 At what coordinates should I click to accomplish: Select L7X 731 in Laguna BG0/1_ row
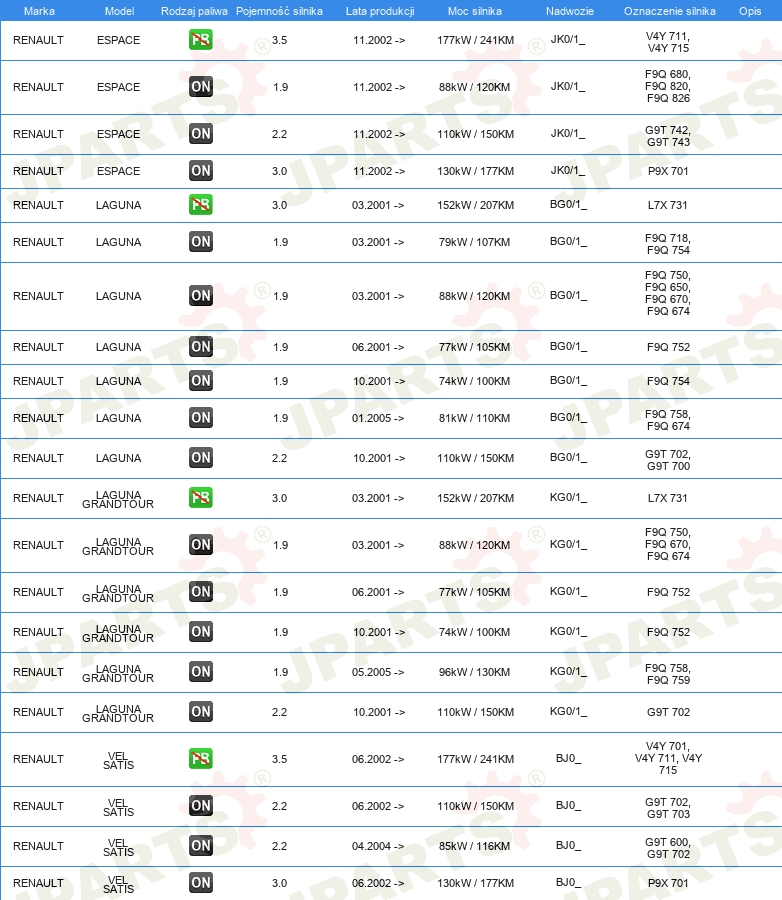[667, 205]
